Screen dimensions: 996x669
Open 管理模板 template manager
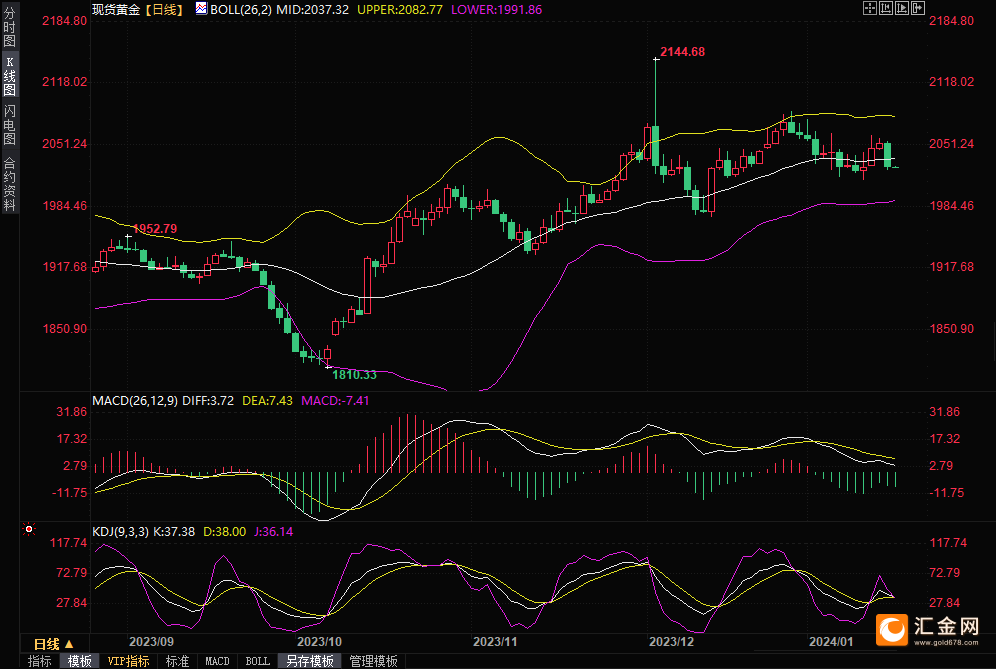coord(373,661)
